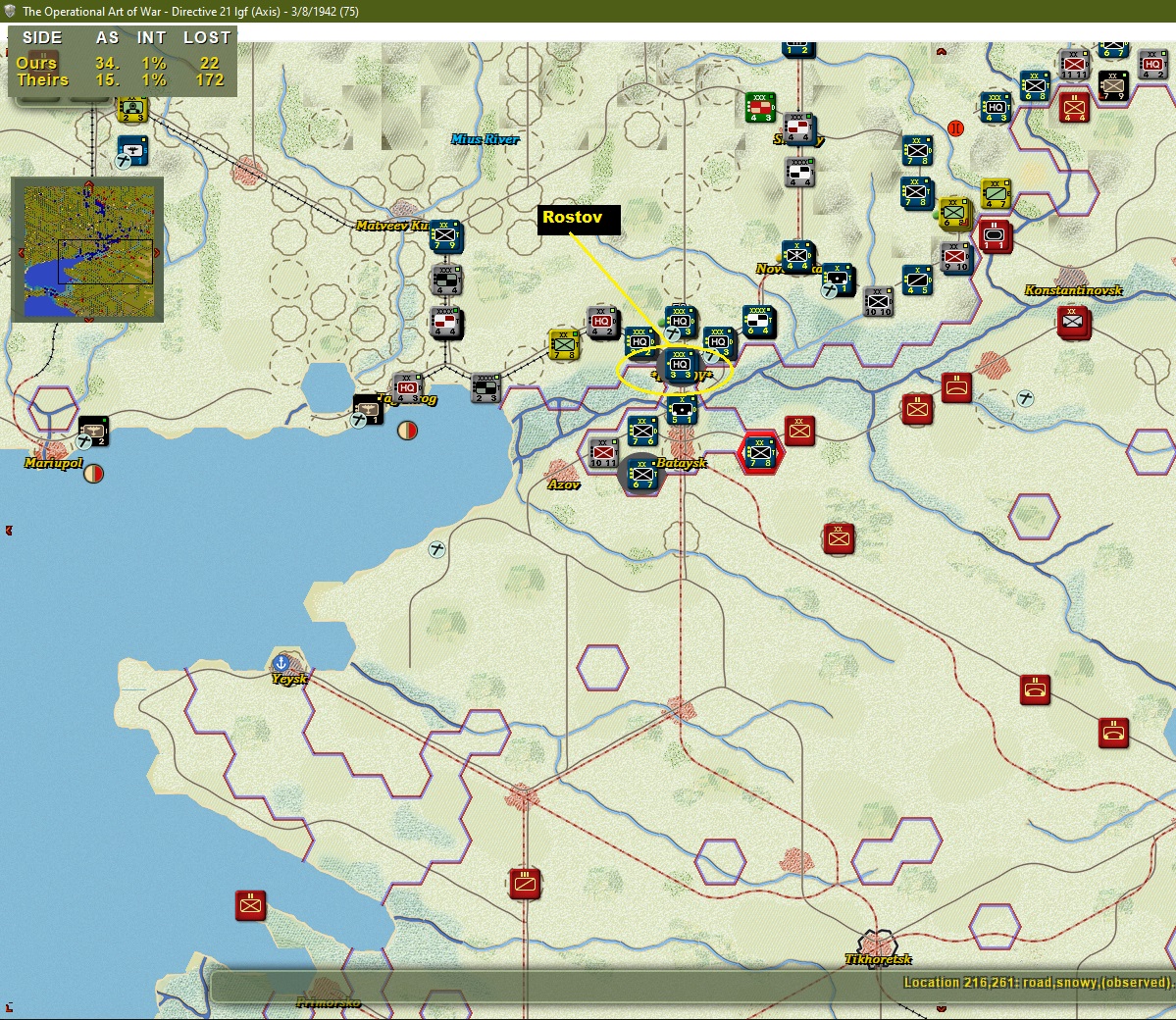Viewport: 1176px width, 1020px height.
Task: Select the gray HQ unit at Taganrog
Action: [407, 387]
